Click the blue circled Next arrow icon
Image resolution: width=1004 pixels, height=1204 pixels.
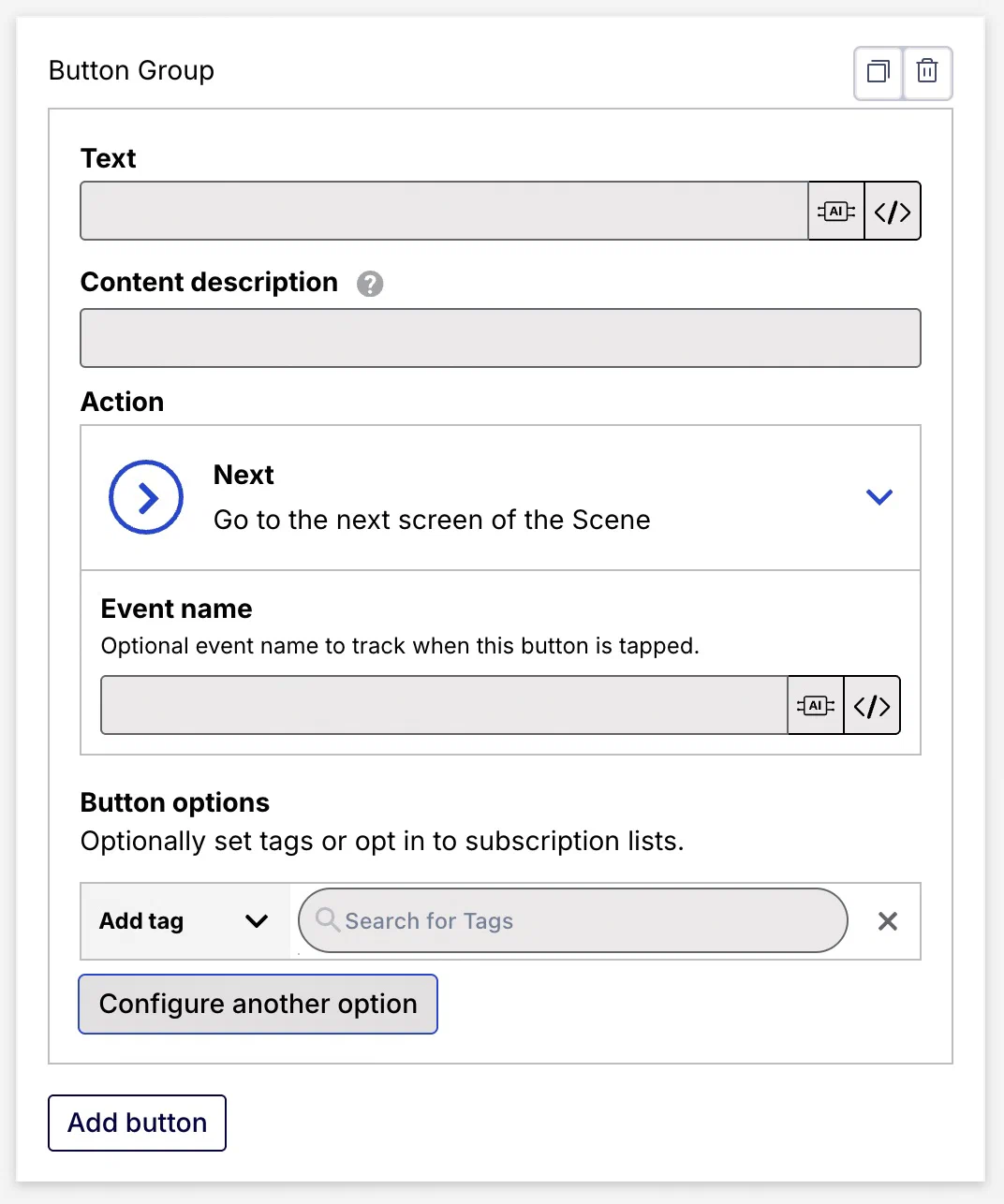tap(146, 497)
